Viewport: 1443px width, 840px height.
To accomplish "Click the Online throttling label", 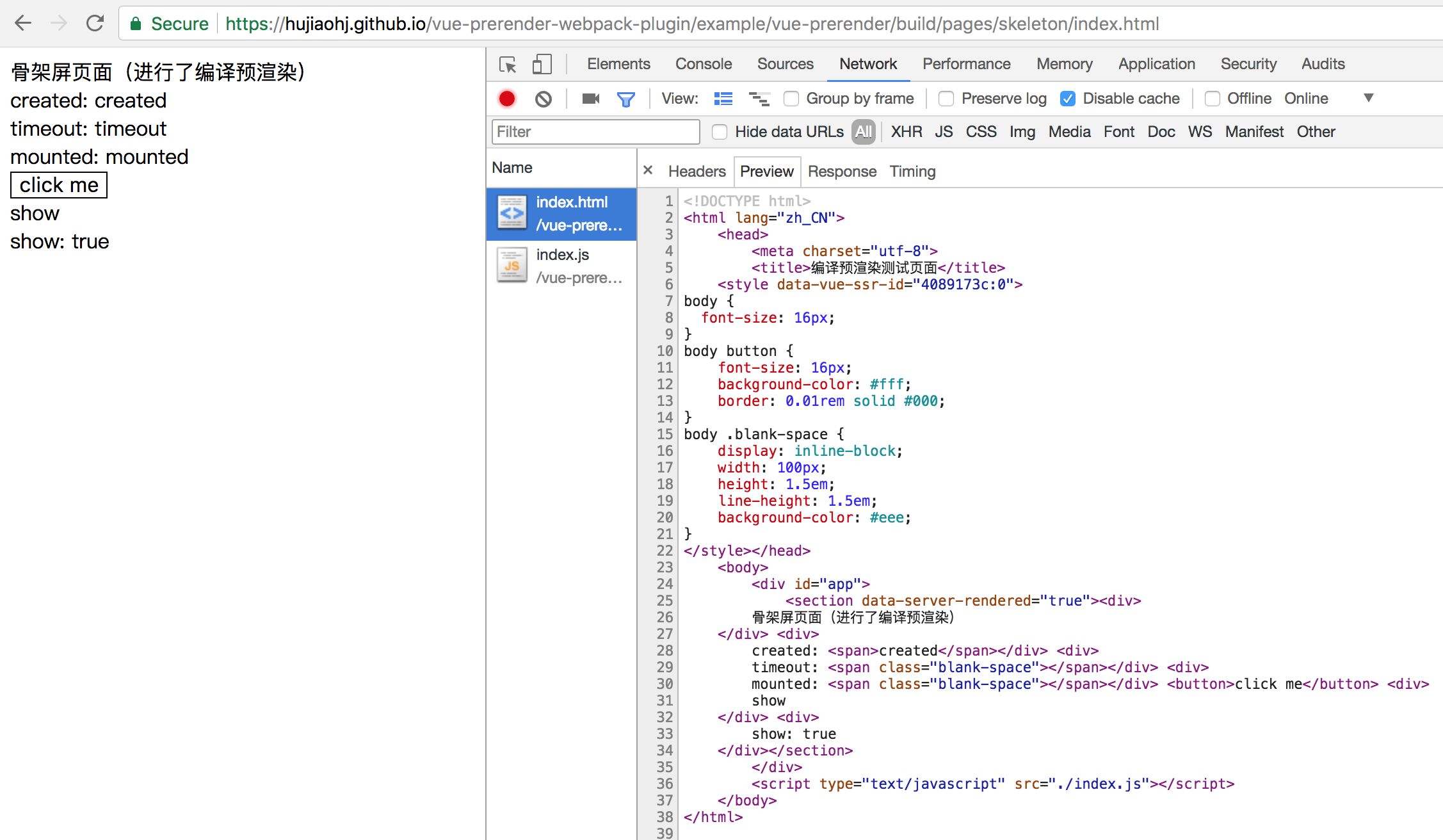I will click(1306, 99).
